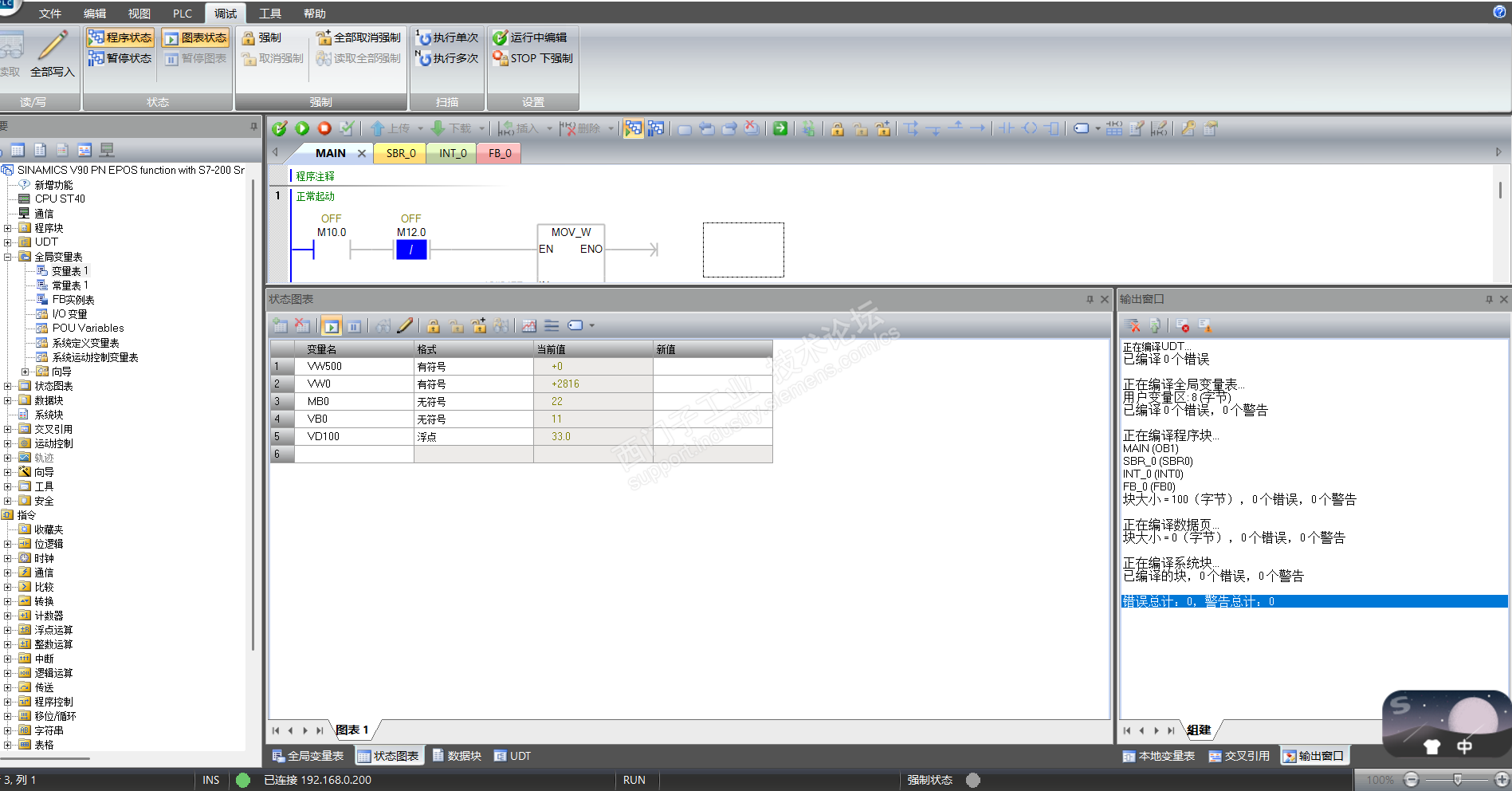Click the new value cell for VW500
Image resolution: width=1512 pixels, height=791 pixels.
[713, 367]
